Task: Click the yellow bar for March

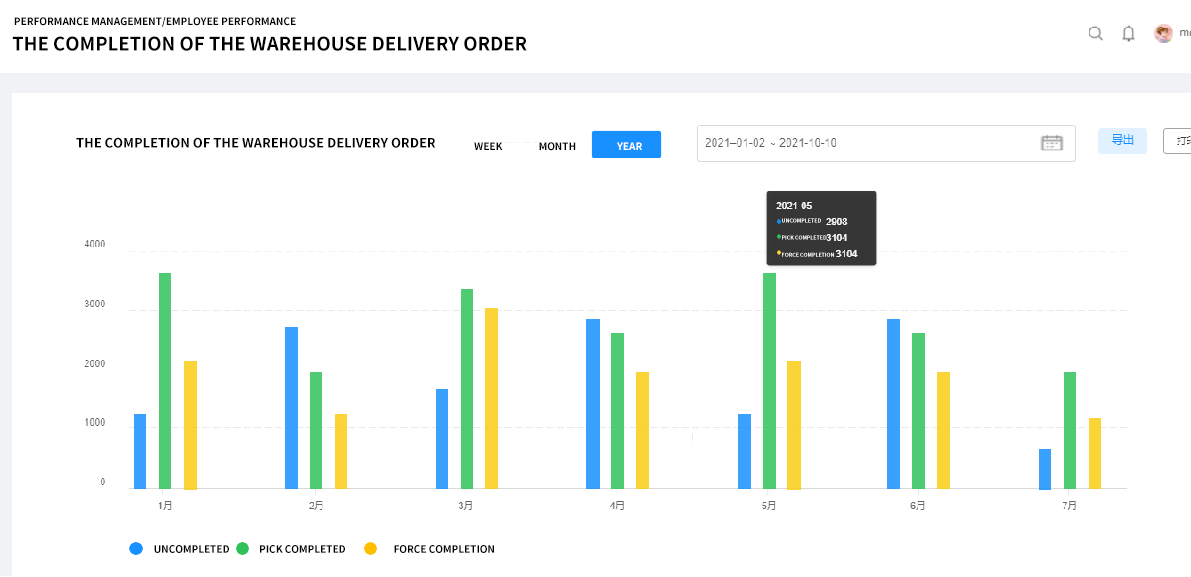Action: [491, 398]
